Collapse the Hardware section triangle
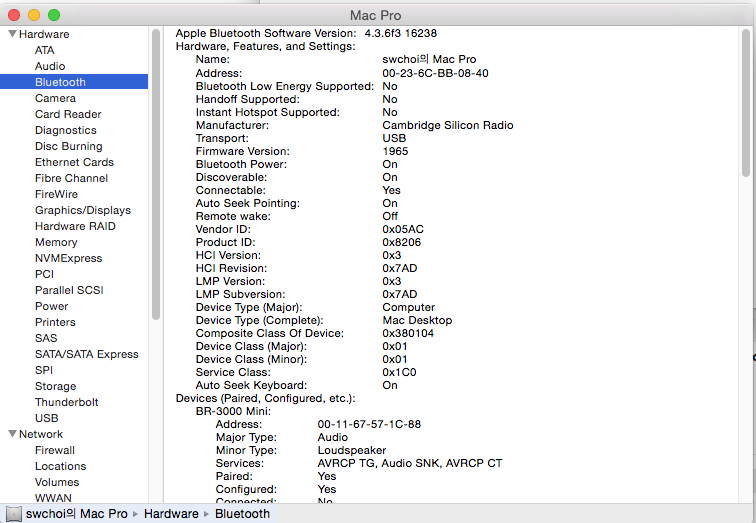 (13, 34)
